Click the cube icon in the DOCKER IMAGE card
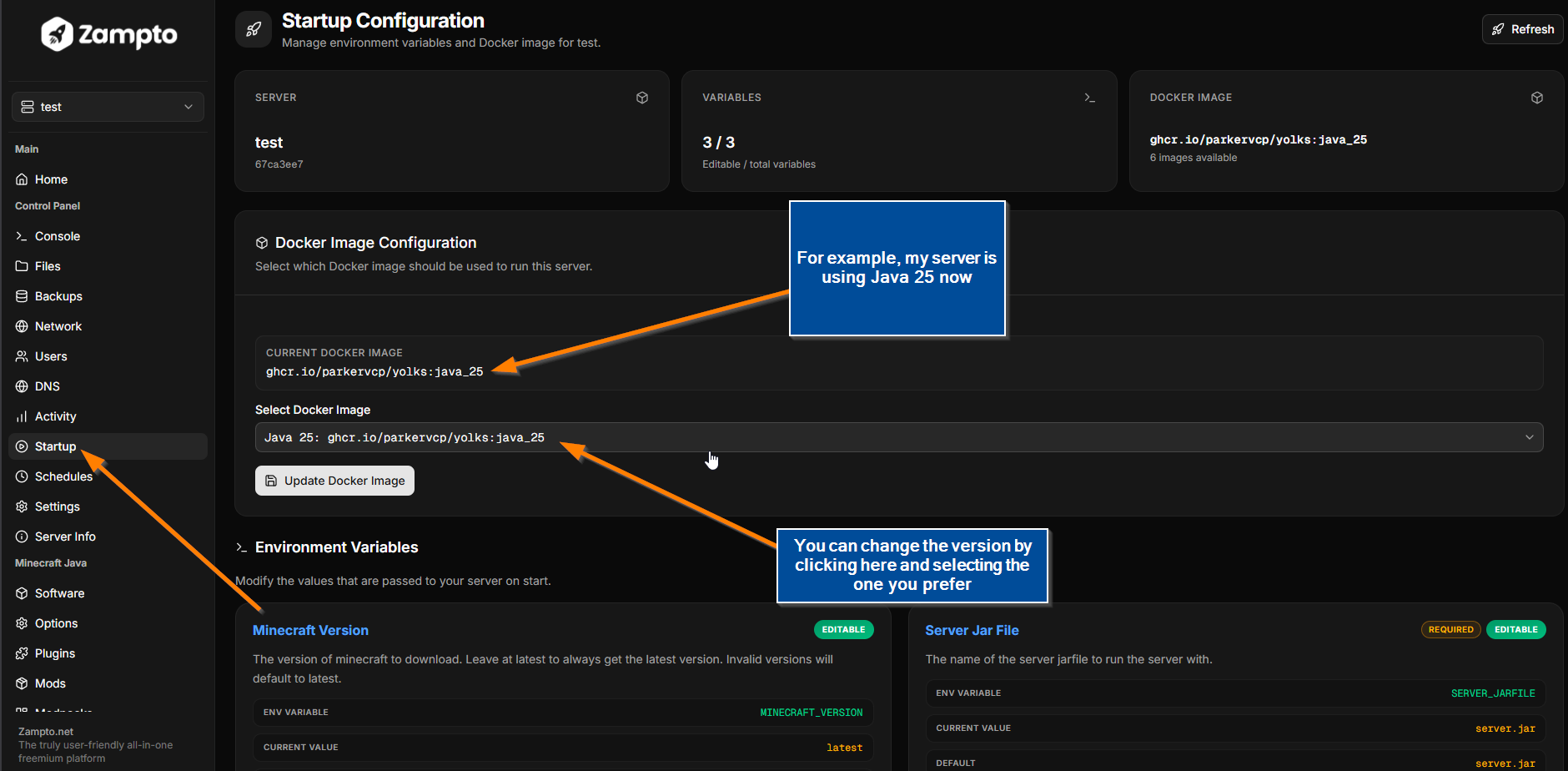The image size is (1568, 771). coord(1537,98)
